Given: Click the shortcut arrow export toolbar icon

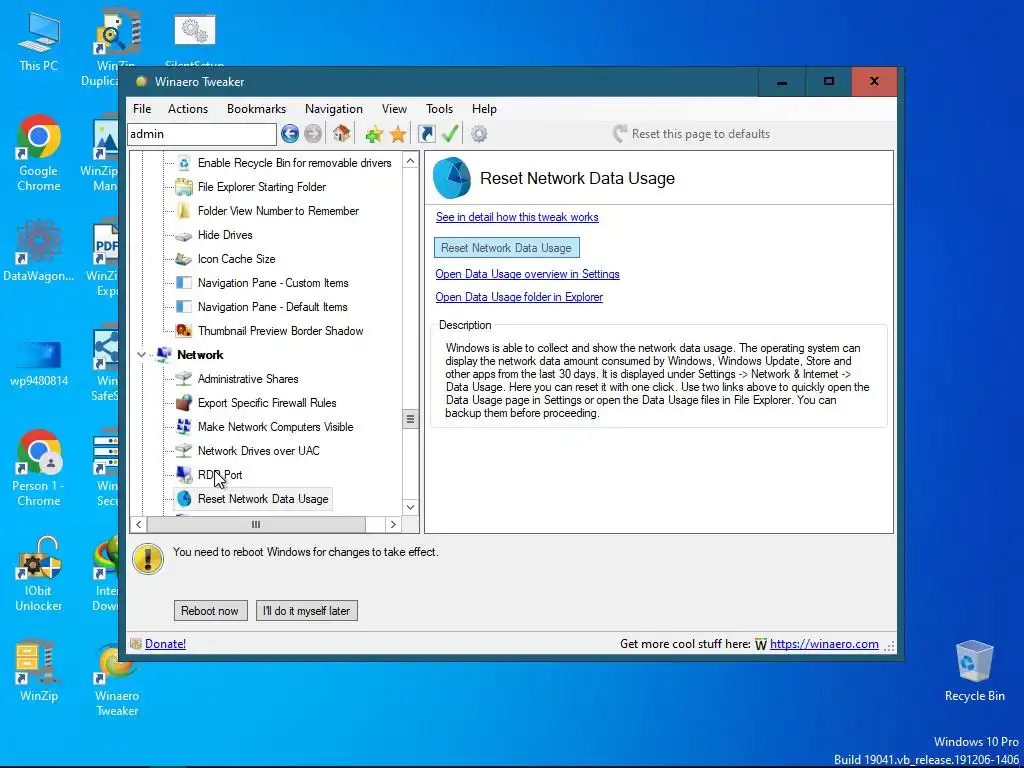Looking at the screenshot, I should [x=426, y=134].
